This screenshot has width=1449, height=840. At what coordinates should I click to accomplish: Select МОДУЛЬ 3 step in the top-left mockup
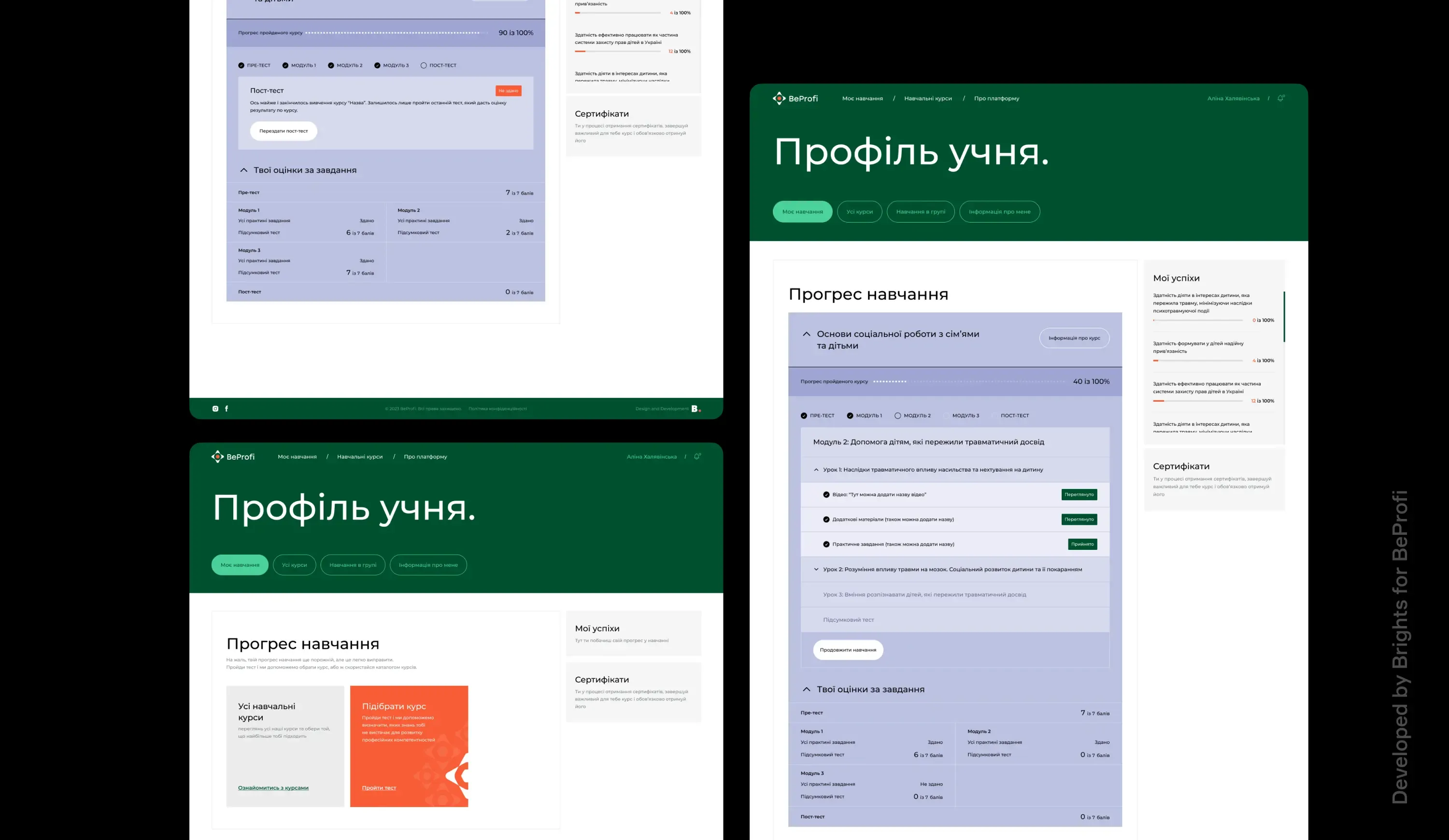click(391, 66)
